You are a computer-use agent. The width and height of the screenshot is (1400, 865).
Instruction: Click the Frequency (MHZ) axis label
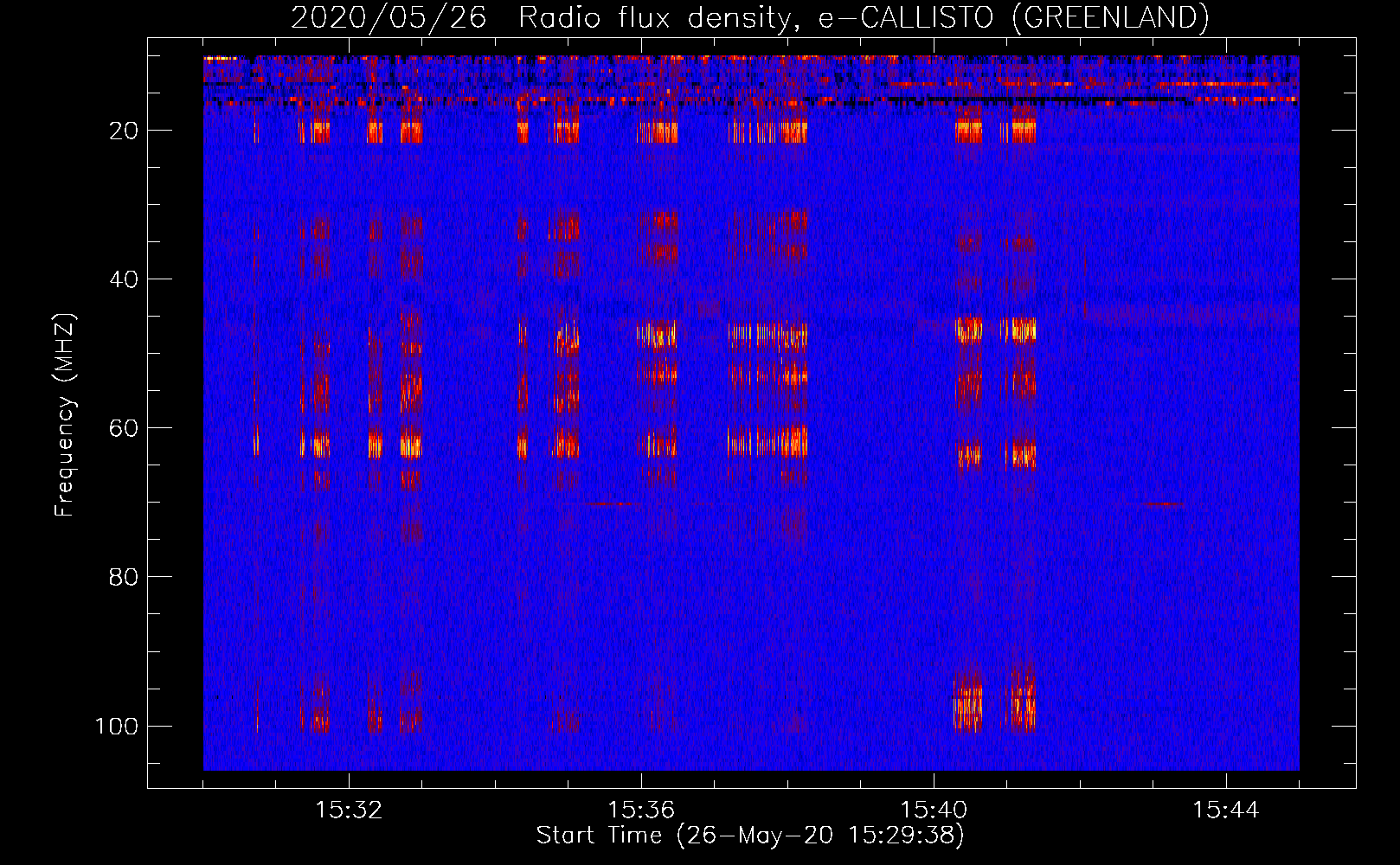pyautogui.click(x=65, y=414)
